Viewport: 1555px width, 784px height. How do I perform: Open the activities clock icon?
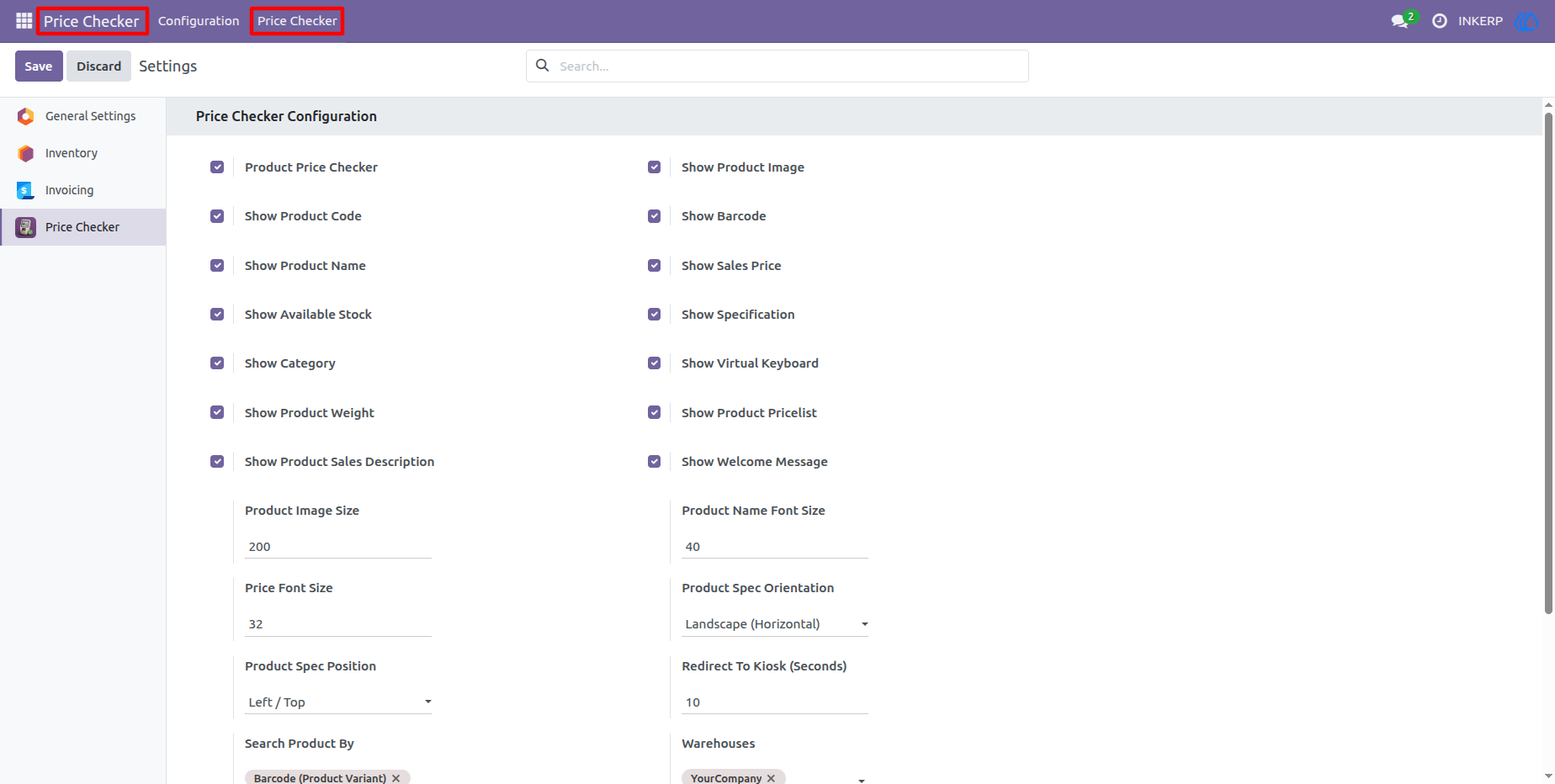1440,21
